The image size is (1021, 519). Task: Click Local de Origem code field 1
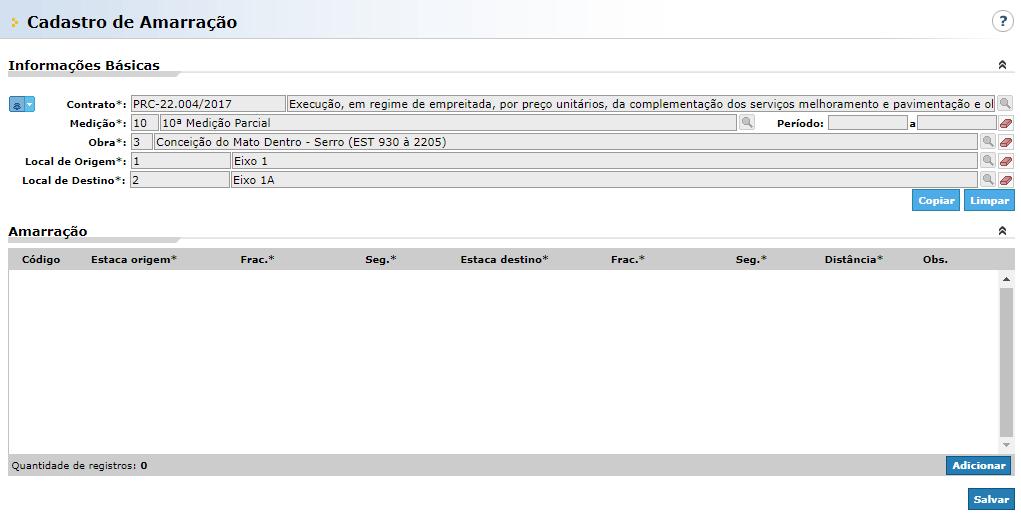pos(180,160)
